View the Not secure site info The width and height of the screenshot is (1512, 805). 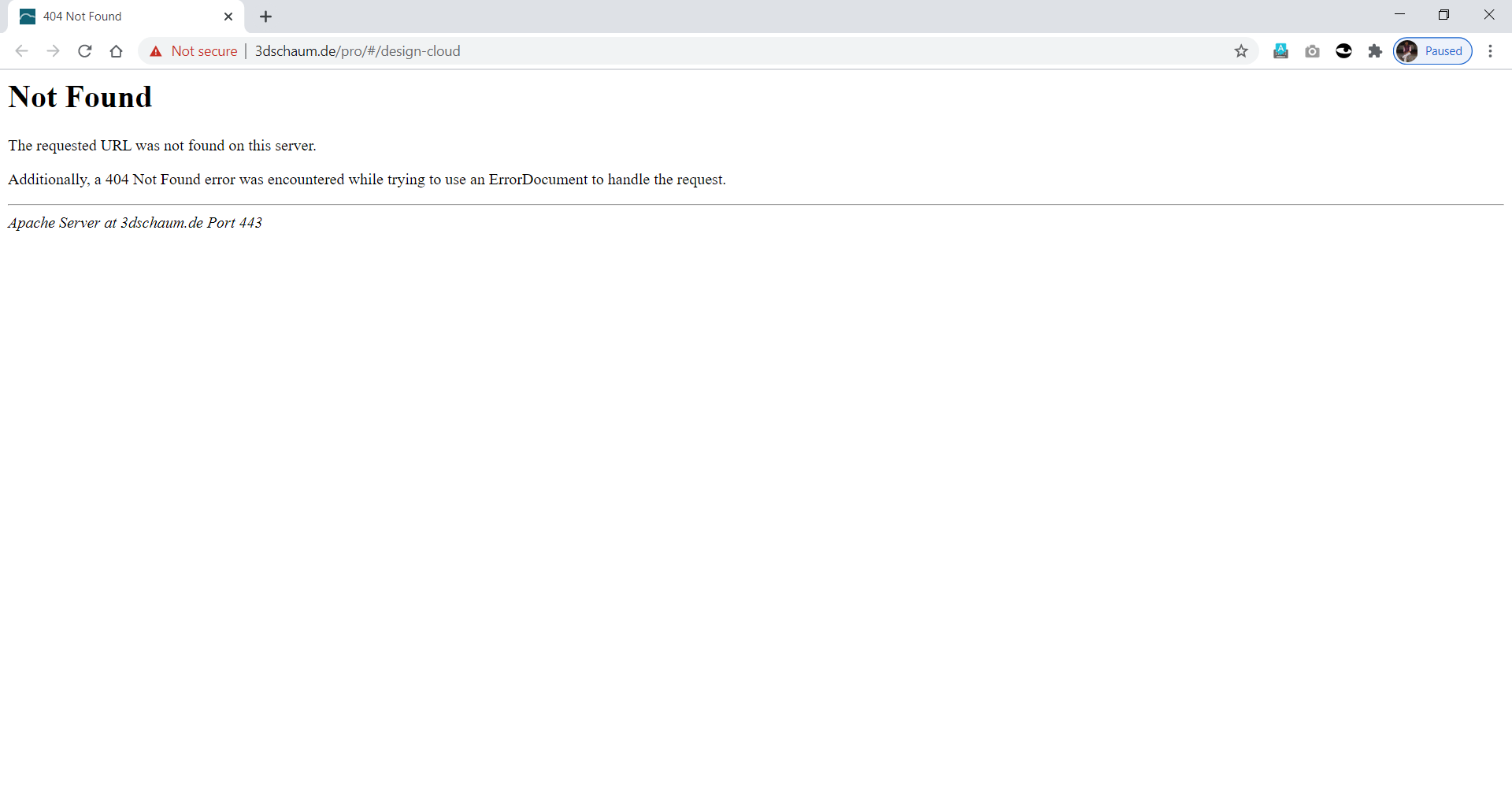(194, 51)
